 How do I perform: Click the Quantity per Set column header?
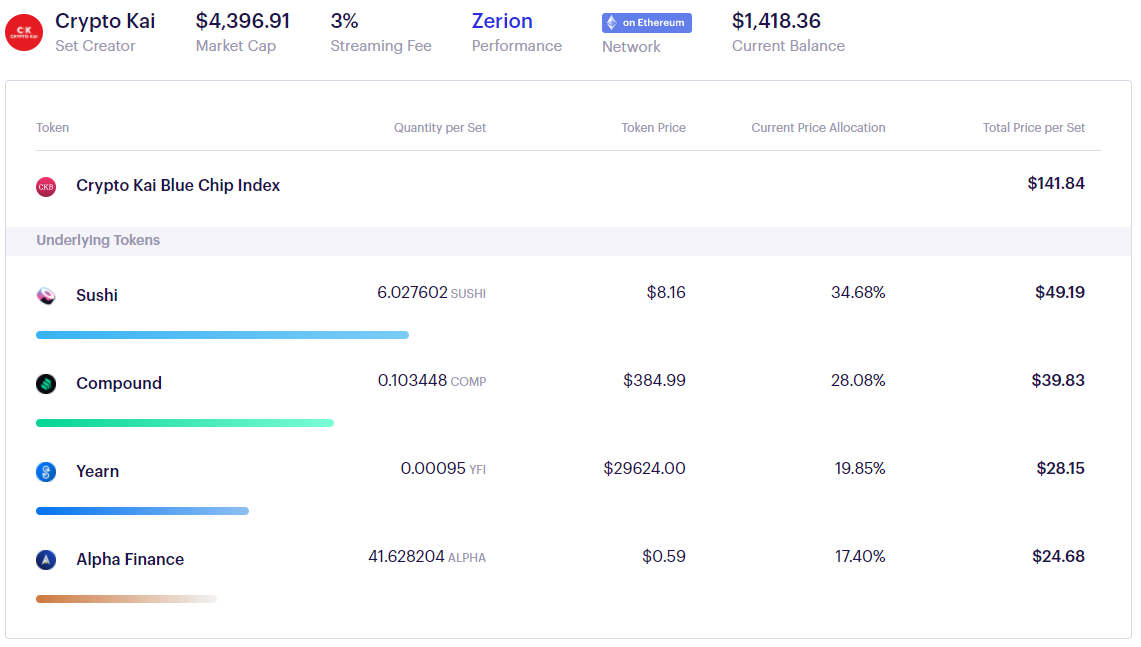pos(440,127)
